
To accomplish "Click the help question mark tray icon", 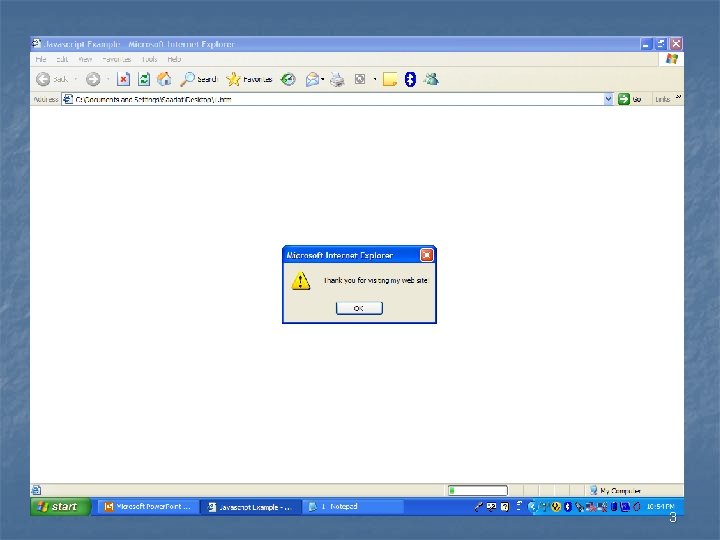I will 505,506.
